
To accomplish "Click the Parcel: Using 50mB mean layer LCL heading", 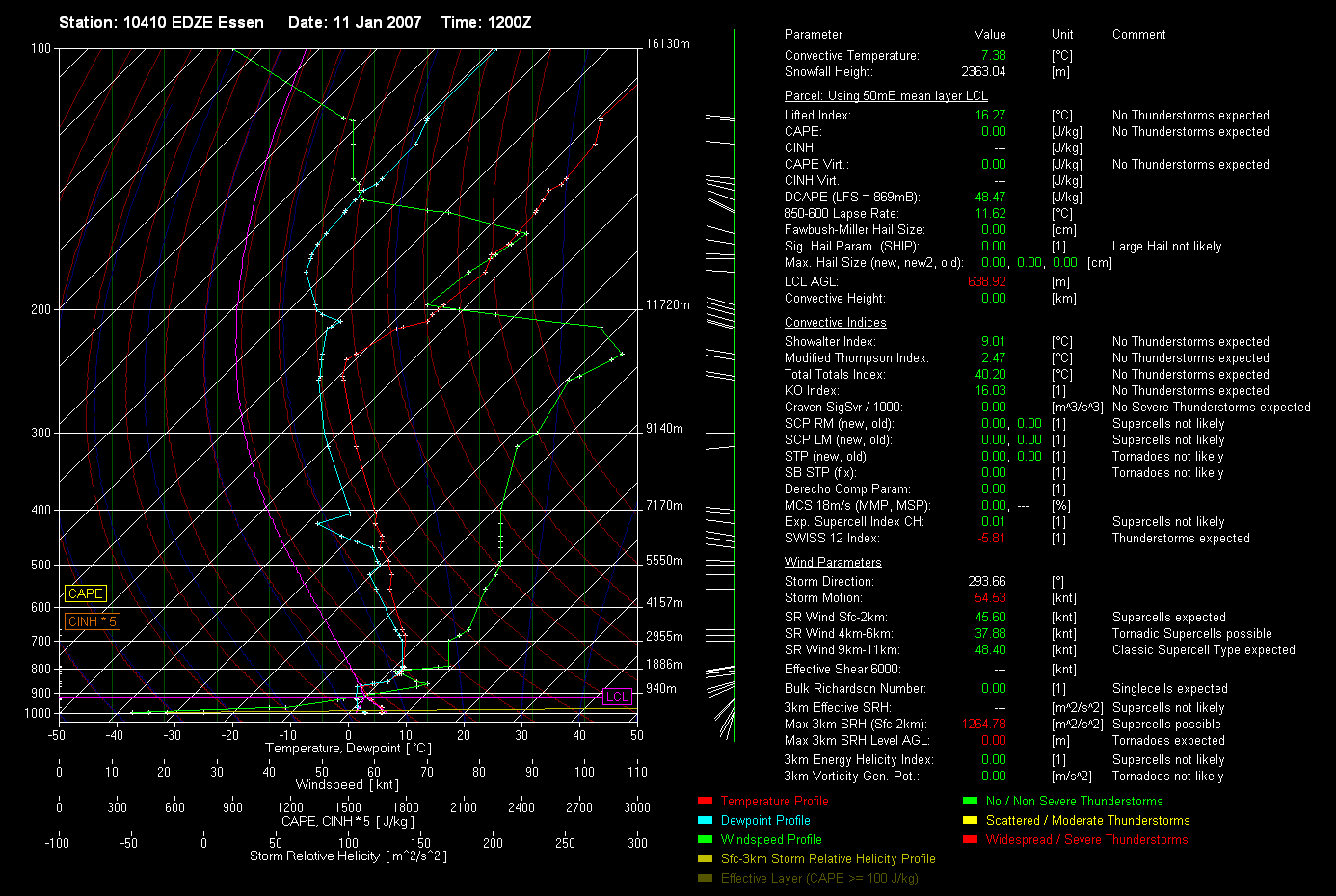I will [x=886, y=95].
